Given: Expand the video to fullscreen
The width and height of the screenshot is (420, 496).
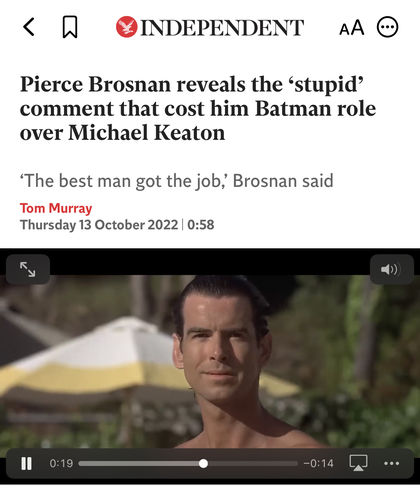Looking at the screenshot, I should click(28, 269).
